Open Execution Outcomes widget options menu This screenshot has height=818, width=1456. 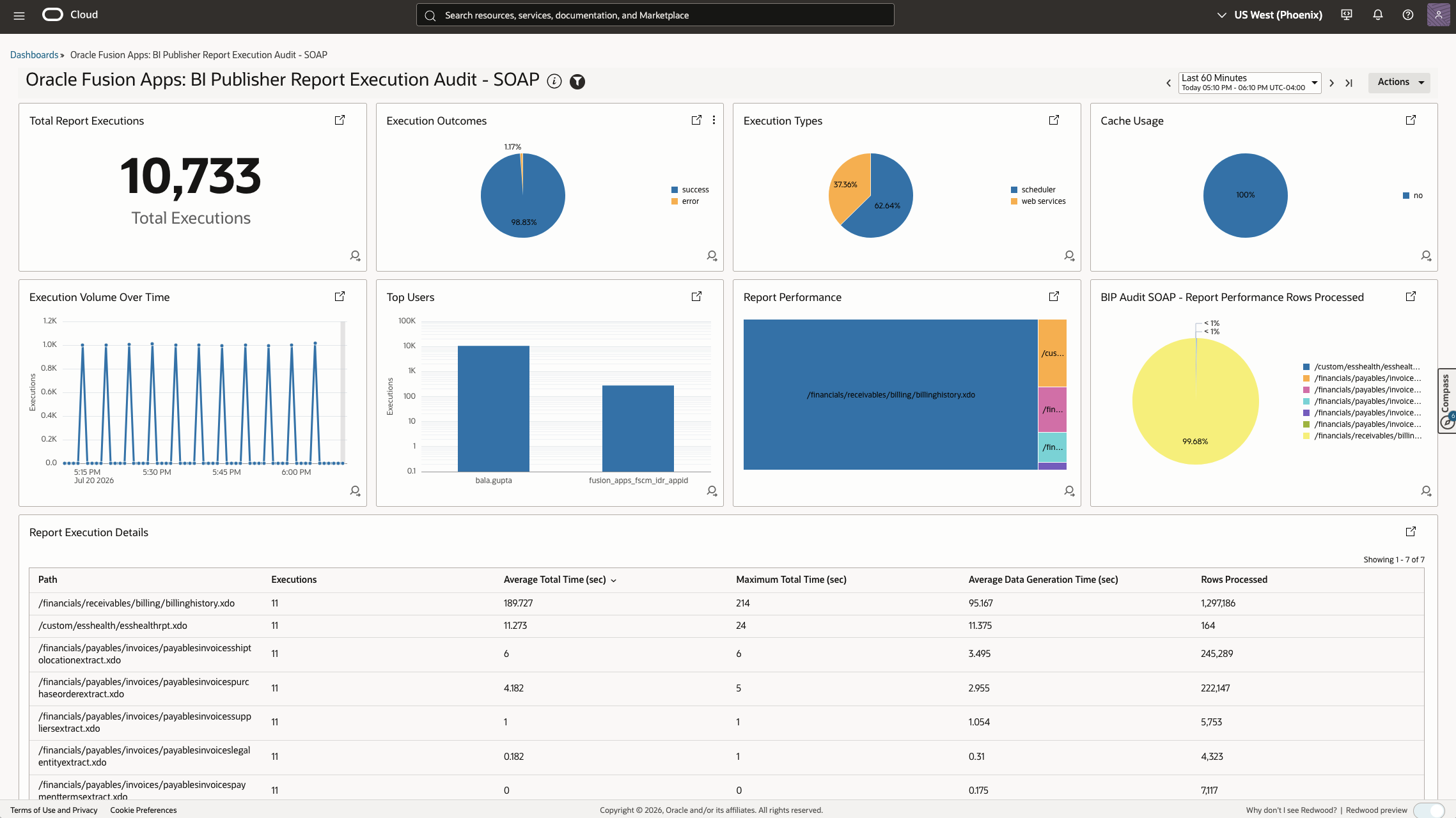(x=714, y=120)
